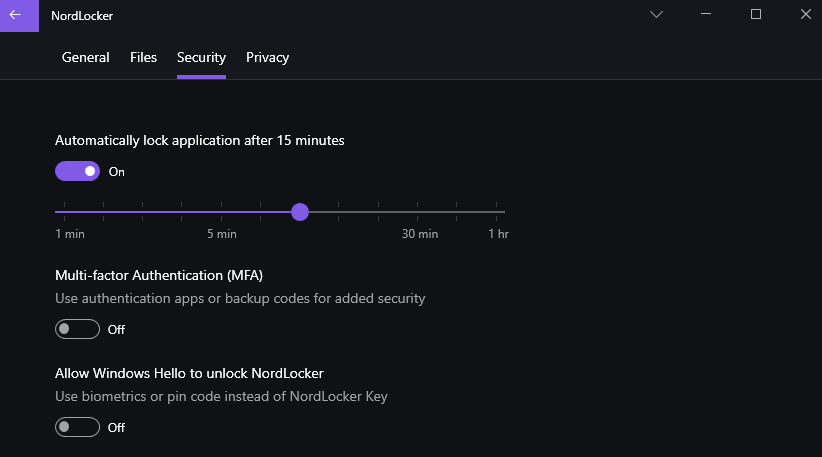The image size is (822, 457).
Task: Go back using the purple arrow
Action: [16, 15]
